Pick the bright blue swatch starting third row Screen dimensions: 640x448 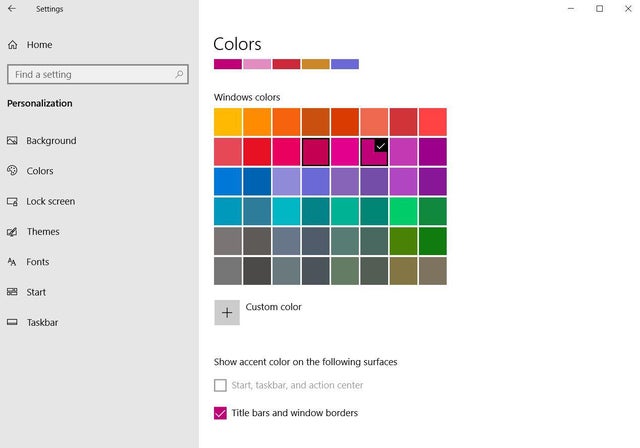[228, 182]
